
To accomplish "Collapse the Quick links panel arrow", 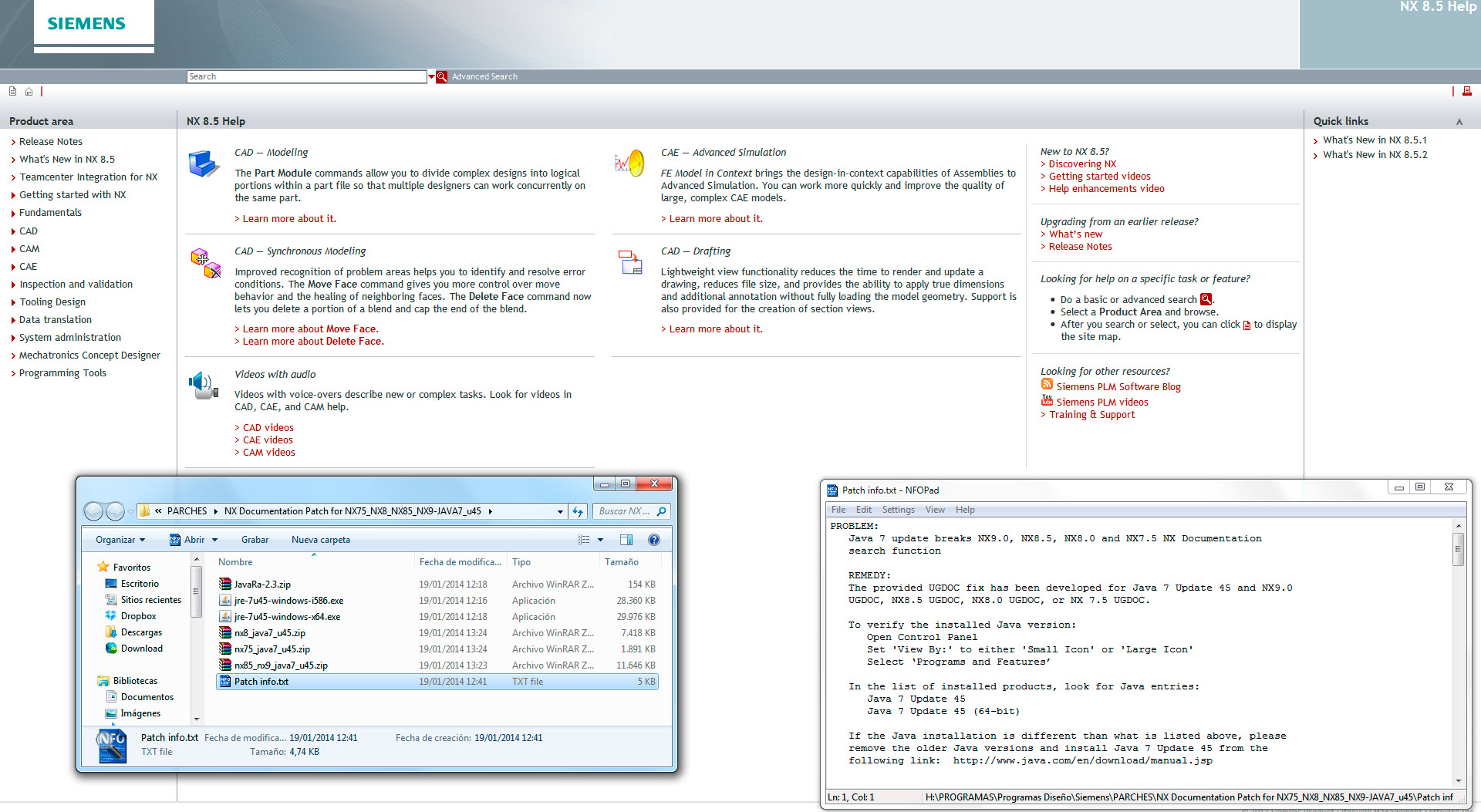I will [1459, 122].
